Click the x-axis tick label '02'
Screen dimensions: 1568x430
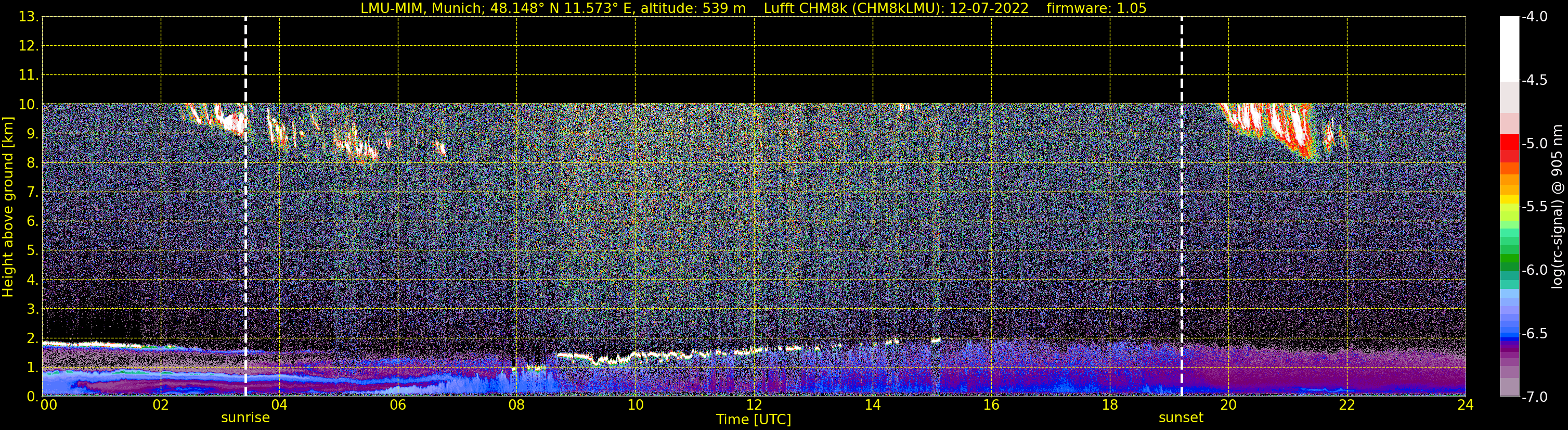pyautogui.click(x=161, y=405)
